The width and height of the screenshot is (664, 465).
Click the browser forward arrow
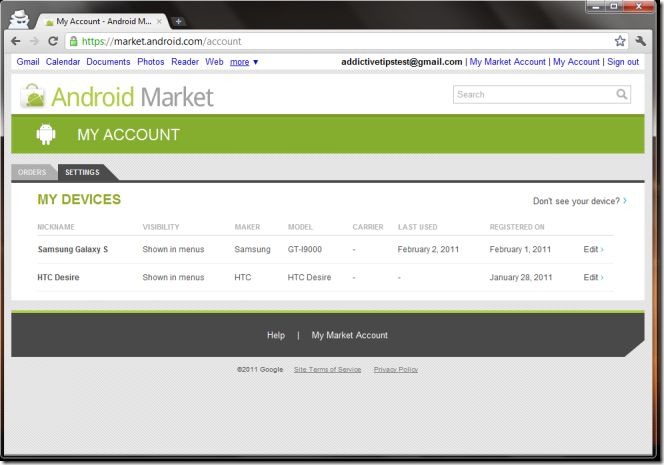click(x=34, y=41)
